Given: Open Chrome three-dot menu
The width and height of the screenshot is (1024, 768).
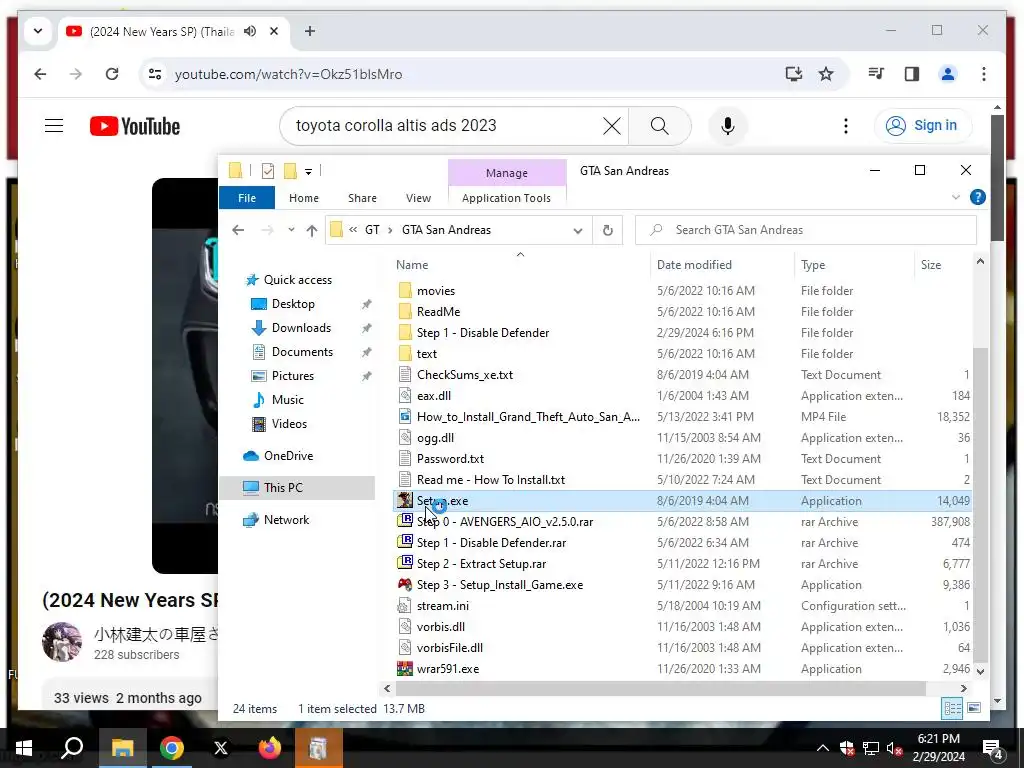Looking at the screenshot, I should coord(984,74).
